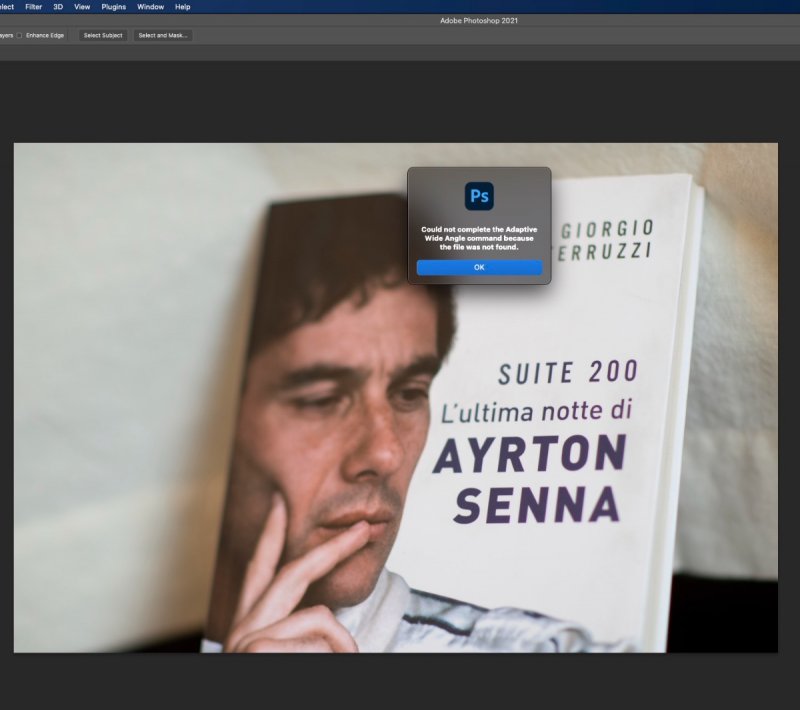Click OK to dismiss the error dialog
Image resolution: width=800 pixels, height=710 pixels.
(x=479, y=267)
